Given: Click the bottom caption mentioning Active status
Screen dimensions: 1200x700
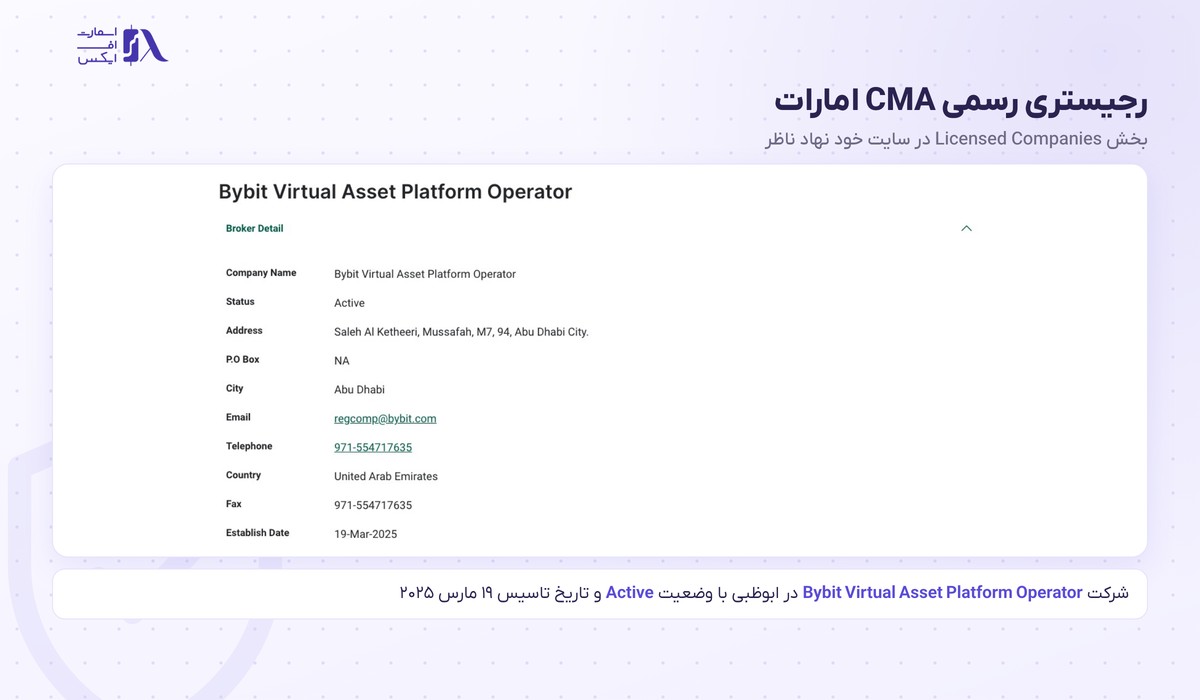Looking at the screenshot, I should click(x=763, y=593).
